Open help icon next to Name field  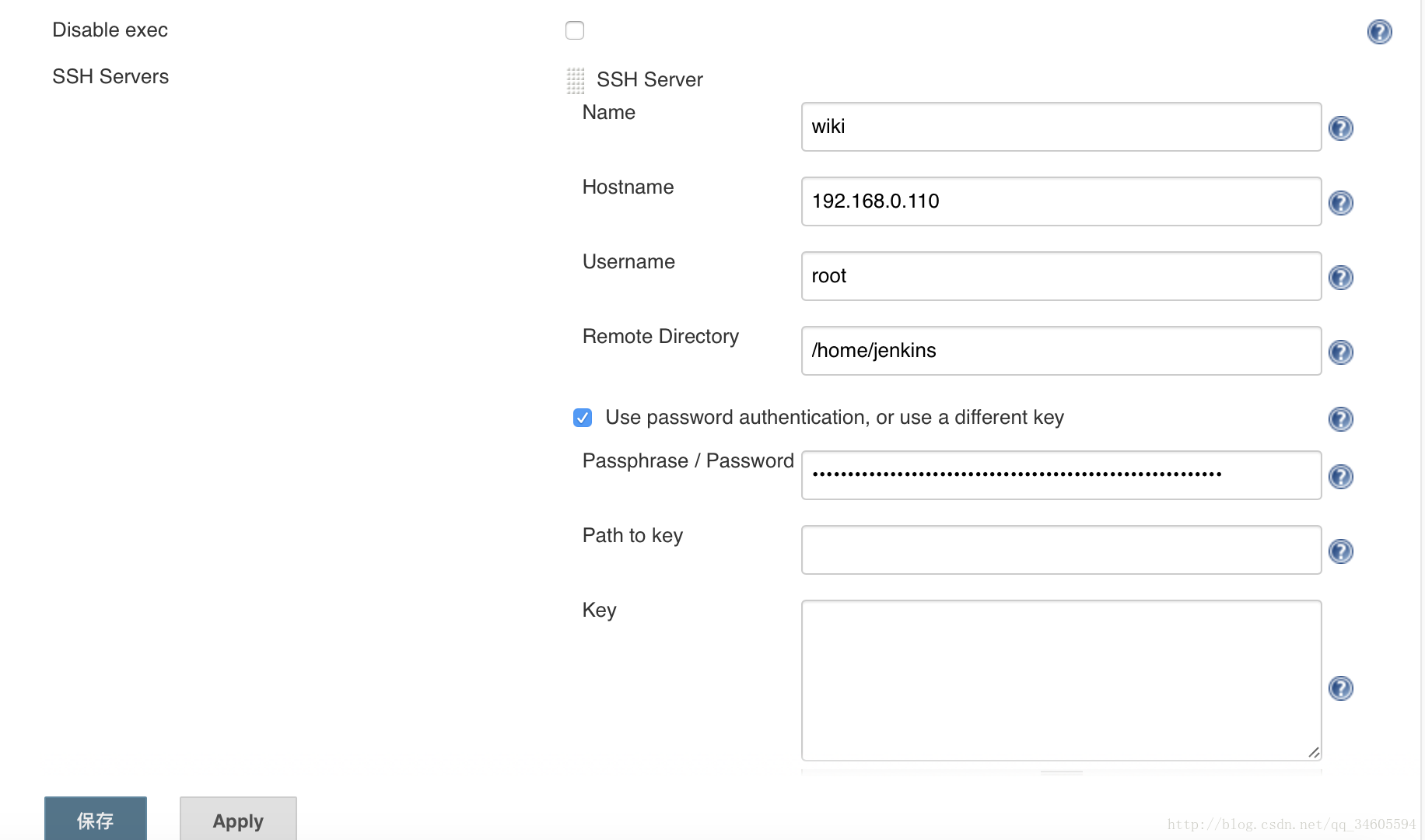tap(1340, 128)
